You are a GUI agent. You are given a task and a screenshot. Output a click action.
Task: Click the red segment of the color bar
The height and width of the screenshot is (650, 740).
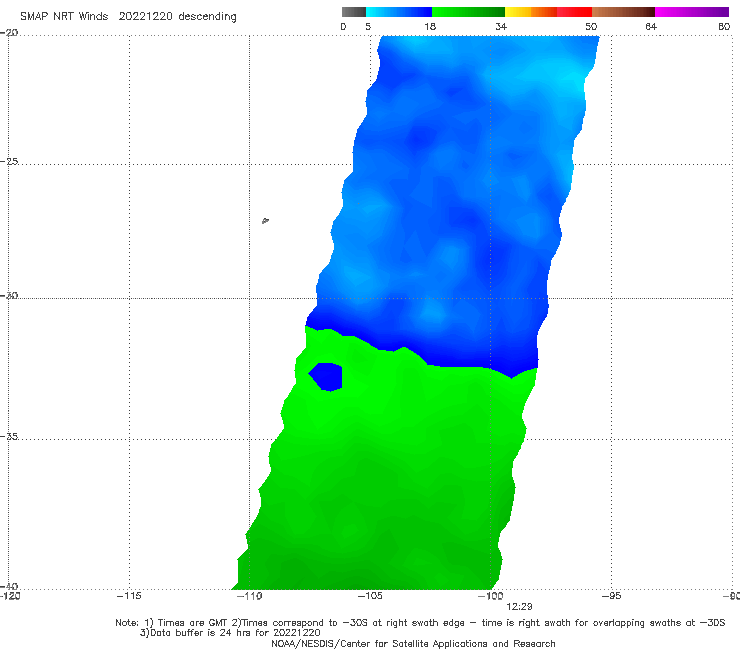(574, 12)
